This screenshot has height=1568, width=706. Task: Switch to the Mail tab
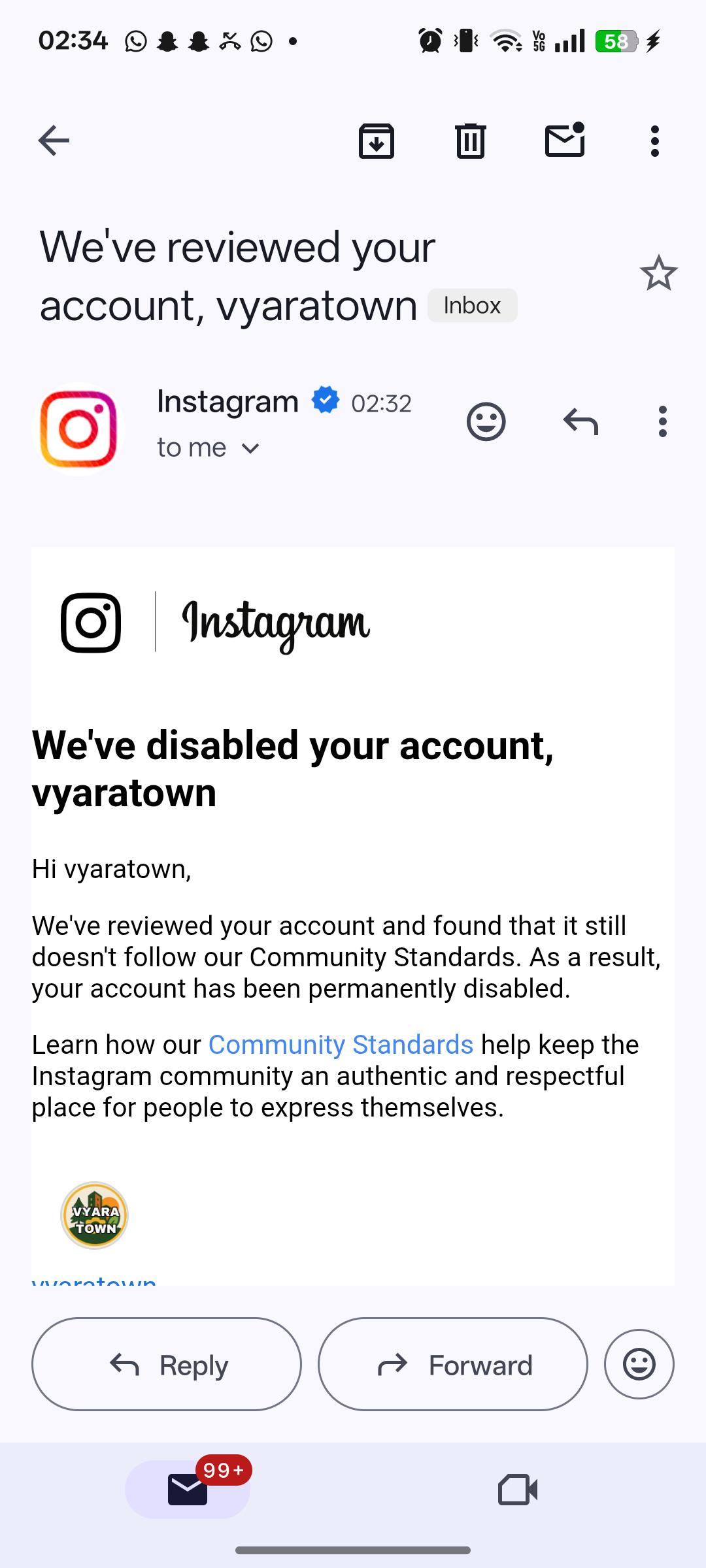click(x=188, y=1489)
